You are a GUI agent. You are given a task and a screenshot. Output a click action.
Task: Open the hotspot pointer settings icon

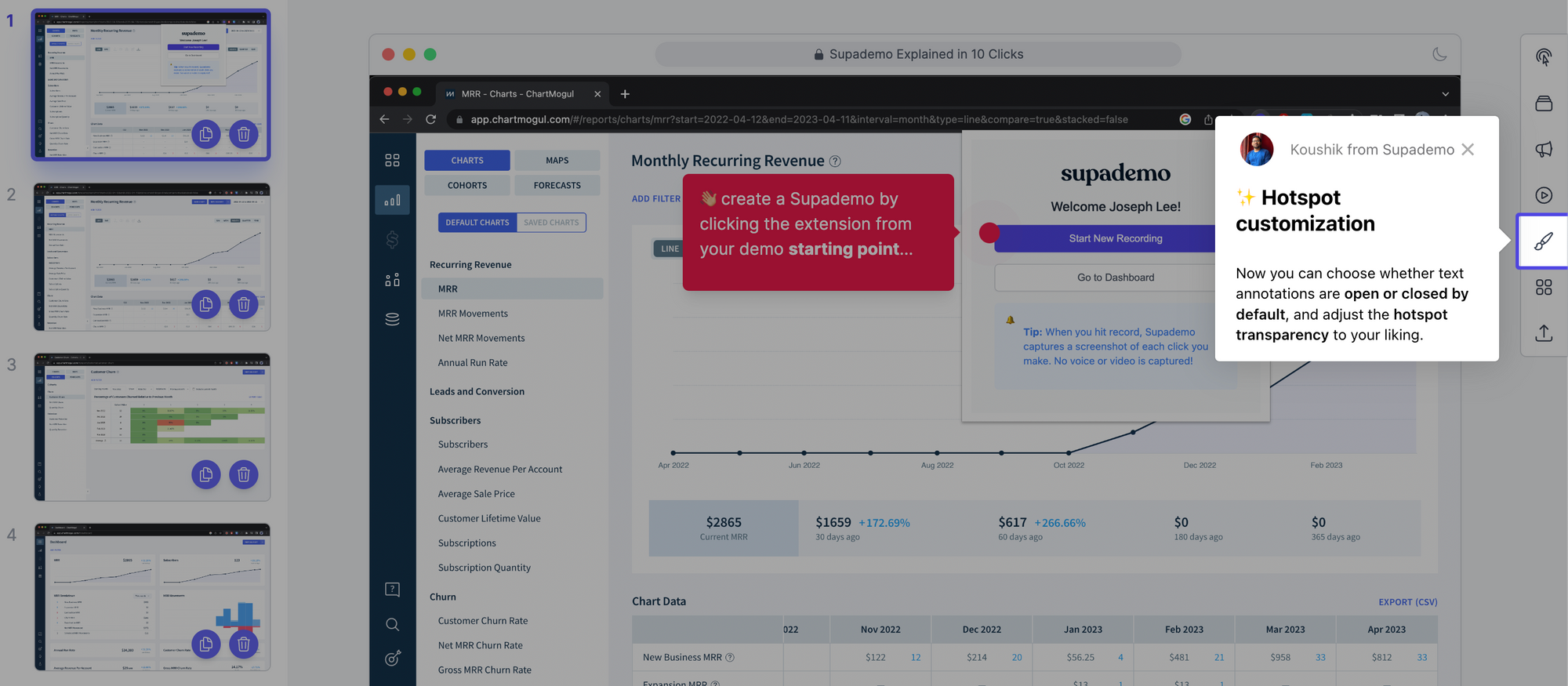pos(1543,57)
